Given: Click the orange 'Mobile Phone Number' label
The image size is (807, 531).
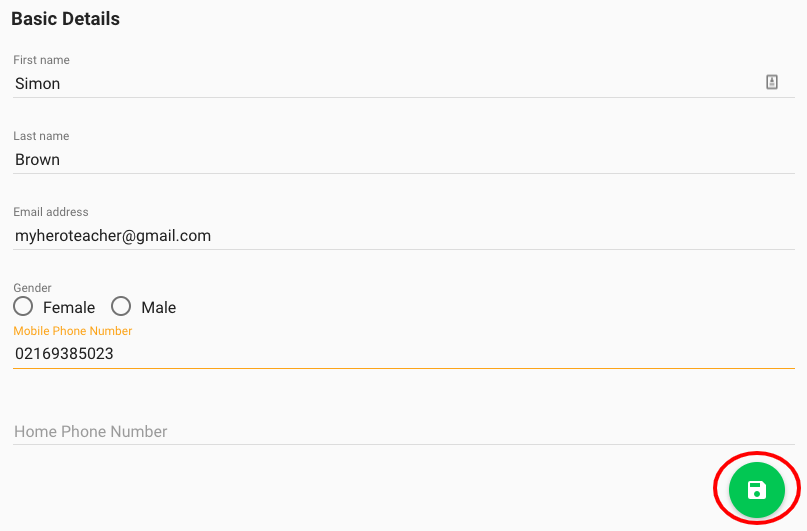Looking at the screenshot, I should [x=72, y=331].
